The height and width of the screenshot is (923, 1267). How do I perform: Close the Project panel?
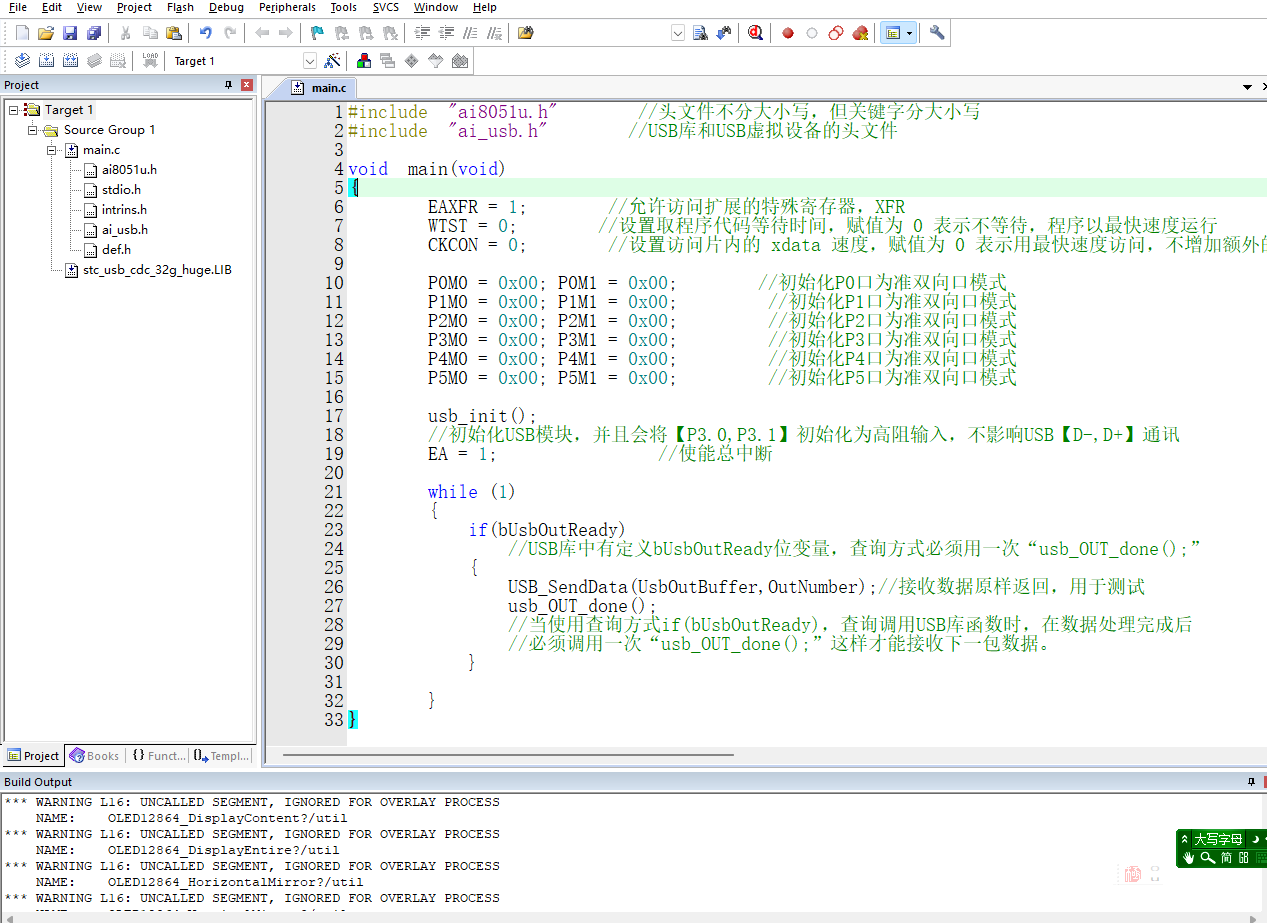click(246, 85)
